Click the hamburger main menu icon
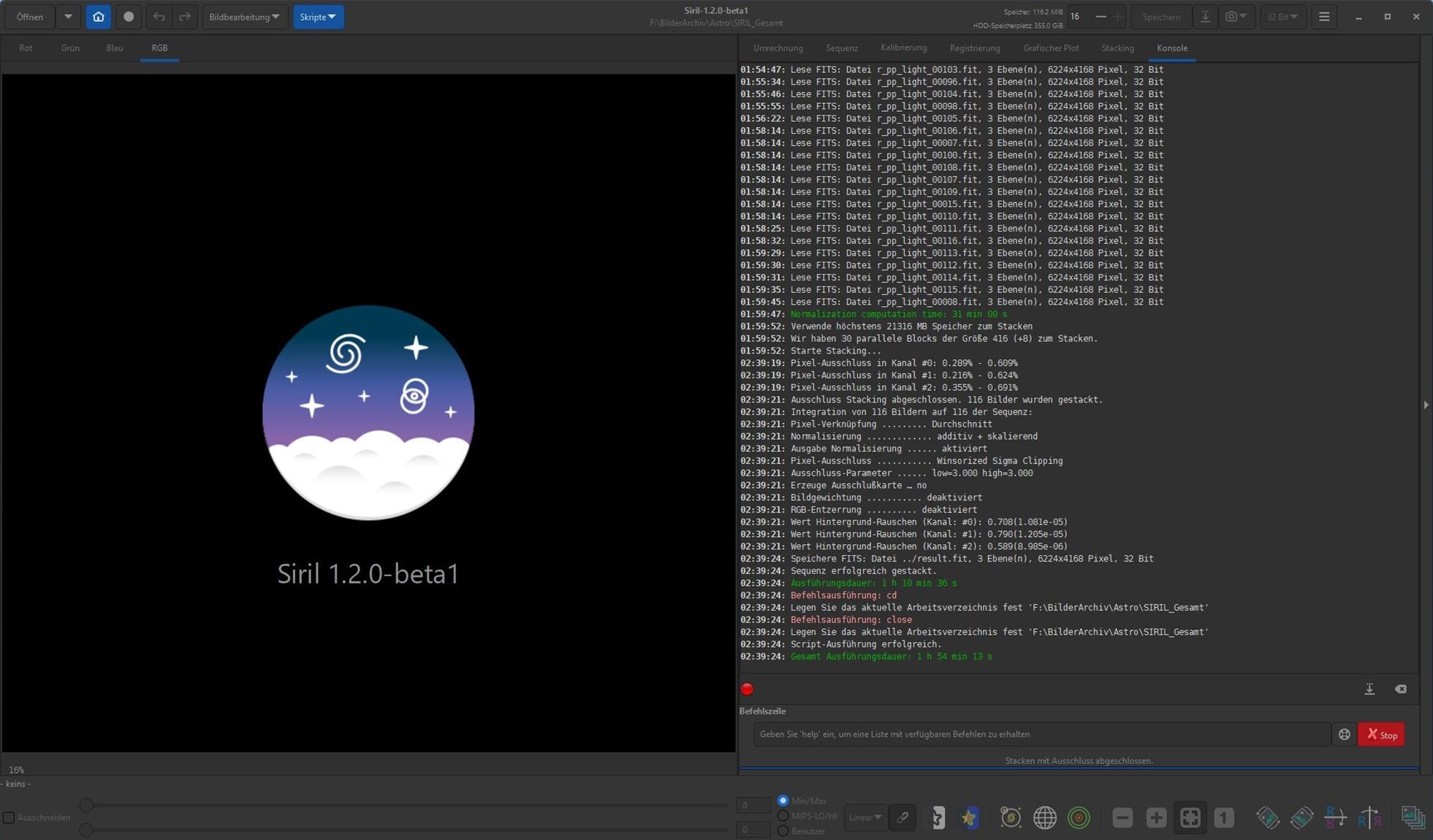Image resolution: width=1433 pixels, height=840 pixels. [1324, 17]
